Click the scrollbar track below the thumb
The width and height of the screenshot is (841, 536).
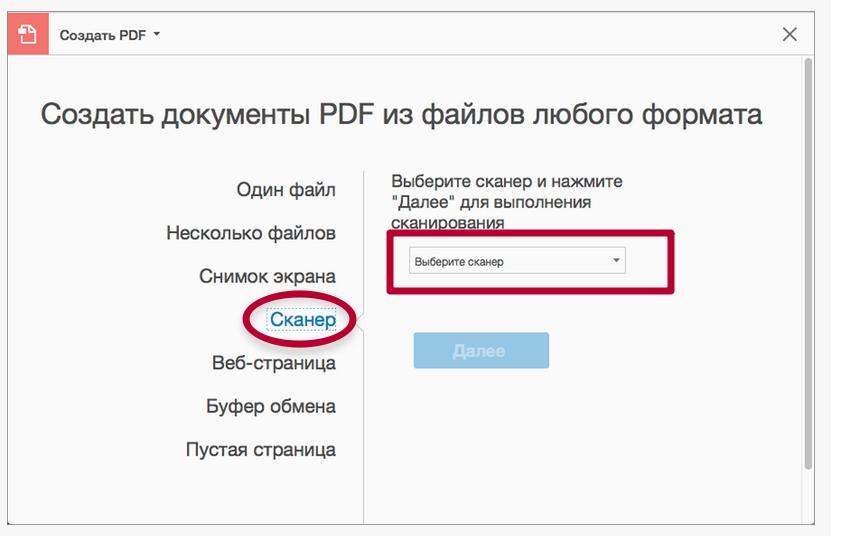(808, 496)
